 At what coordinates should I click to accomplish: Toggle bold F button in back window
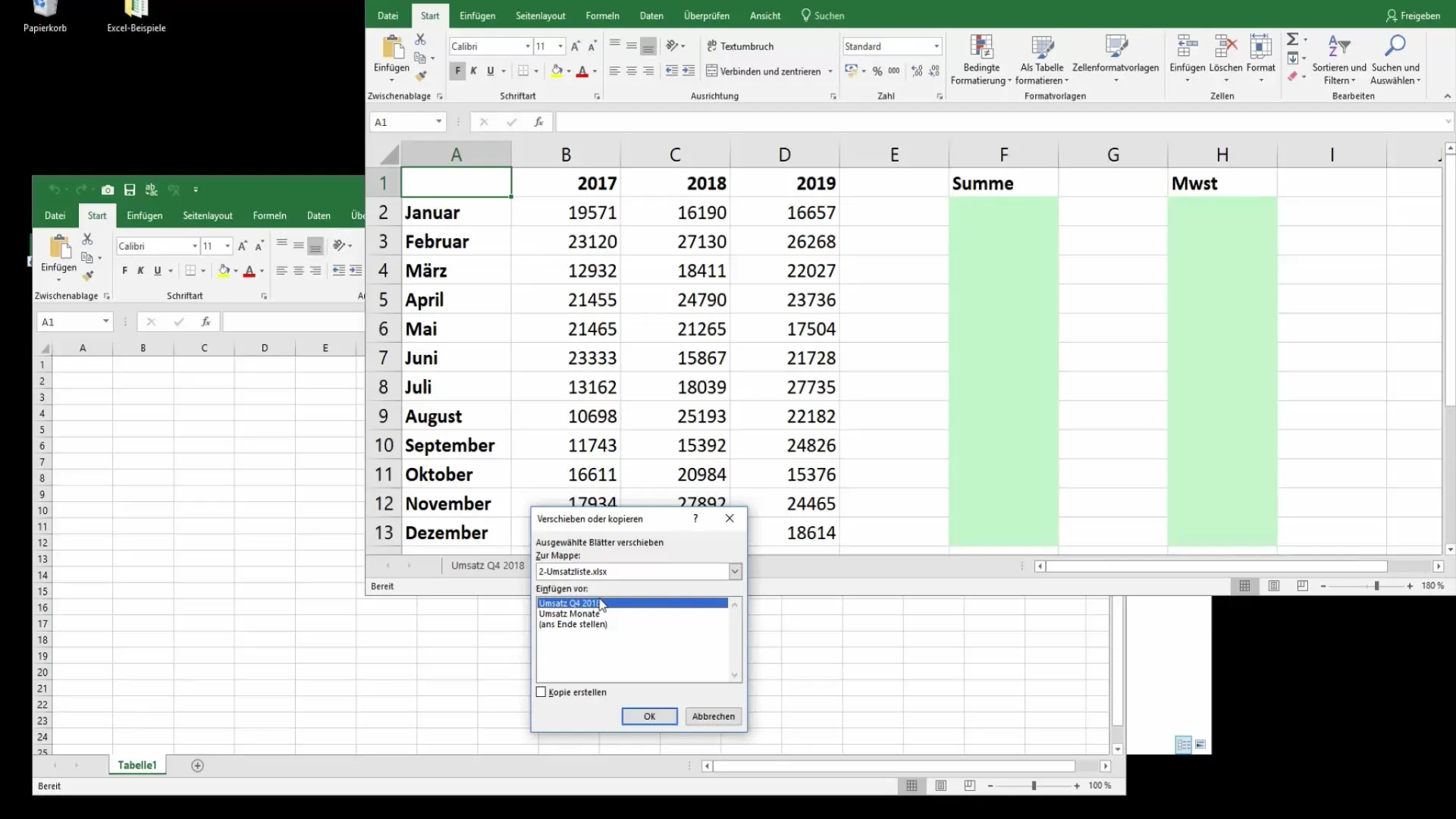(x=124, y=271)
